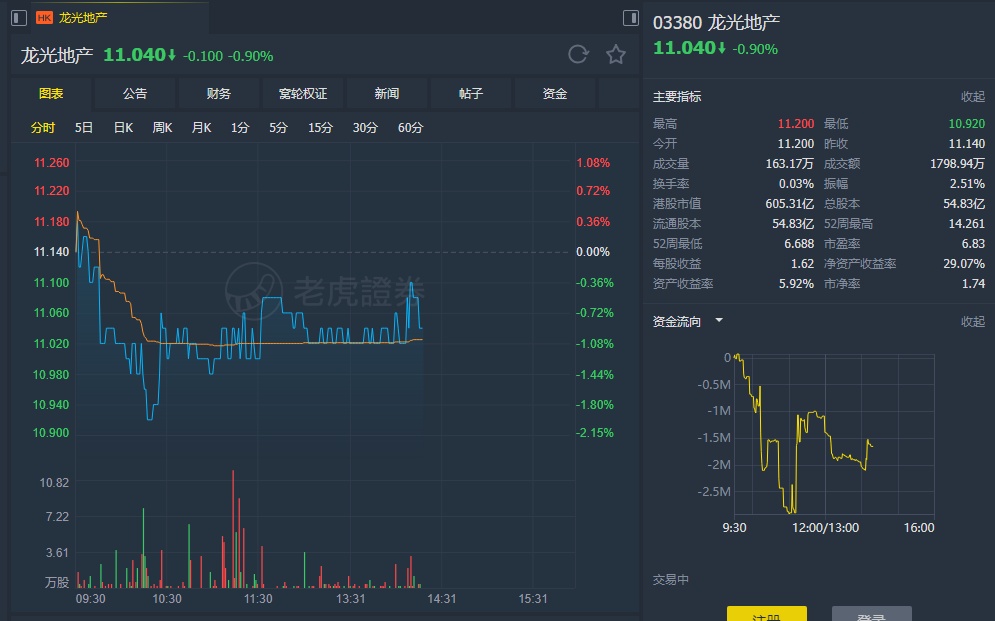Open the 帖子 tab
Screen dimensions: 995x621
[471, 94]
